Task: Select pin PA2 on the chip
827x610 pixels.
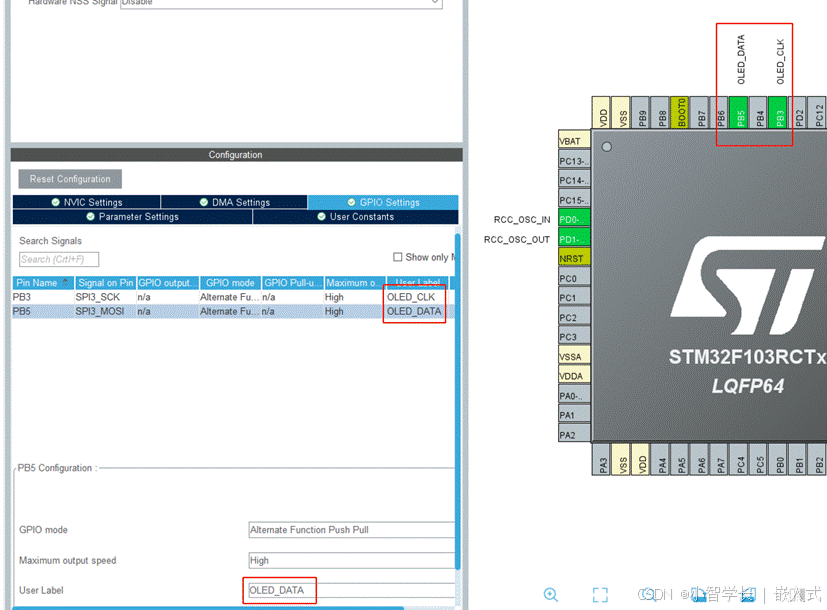Action: click(x=574, y=435)
